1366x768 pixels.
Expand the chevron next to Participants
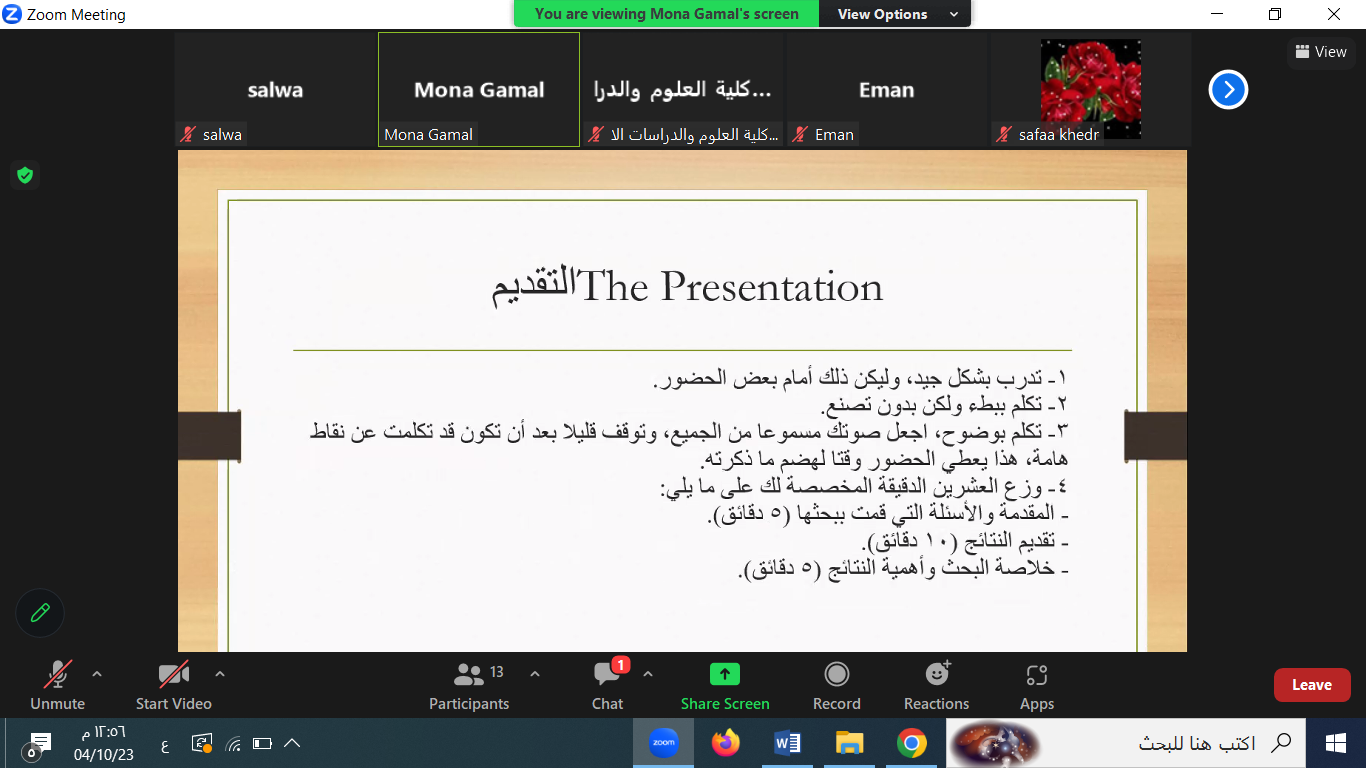coord(535,674)
